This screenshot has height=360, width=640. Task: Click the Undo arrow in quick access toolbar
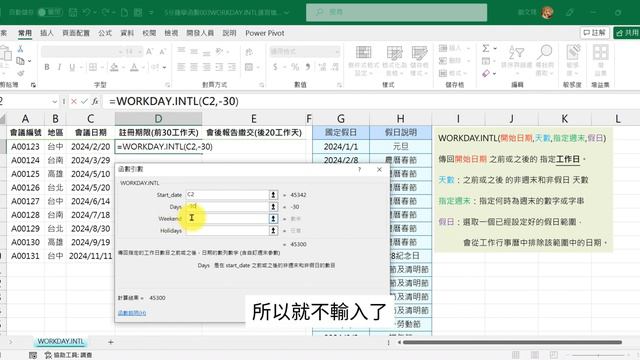coord(87,12)
